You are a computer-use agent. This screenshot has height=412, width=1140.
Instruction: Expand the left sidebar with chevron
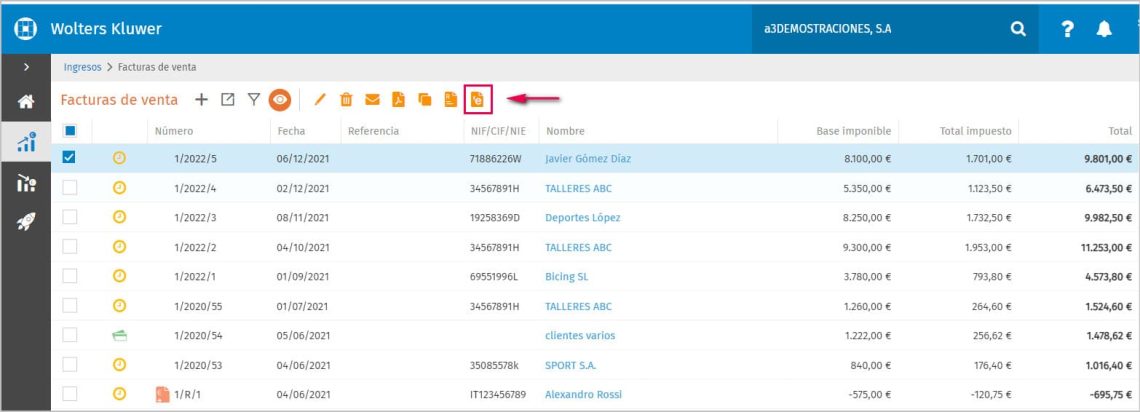(x=26, y=67)
